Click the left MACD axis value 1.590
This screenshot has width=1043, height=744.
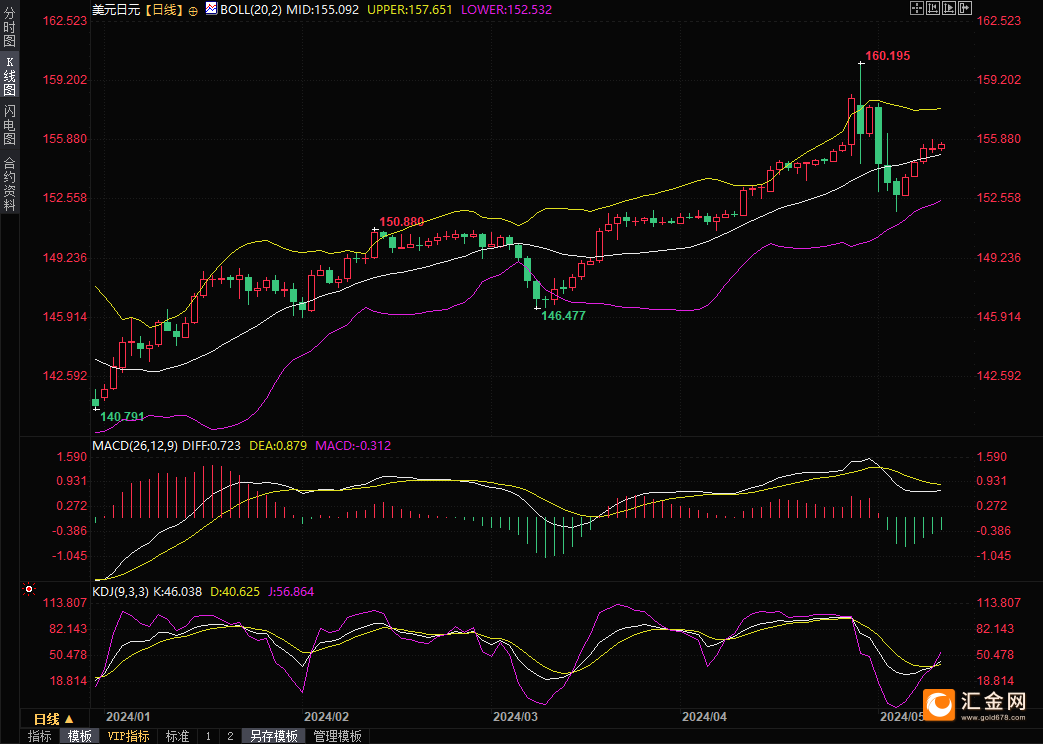72,457
